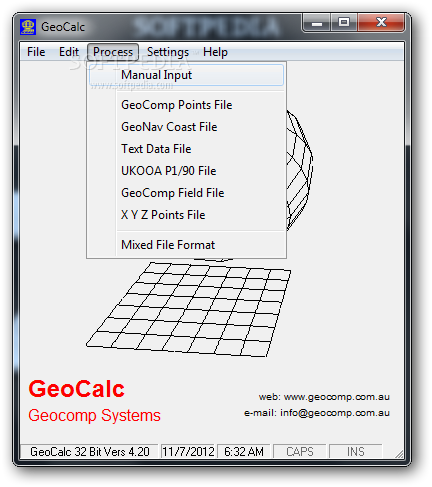The image size is (432, 487).
Task: Click the web address www.geocomp.com.au
Action: [337, 397]
